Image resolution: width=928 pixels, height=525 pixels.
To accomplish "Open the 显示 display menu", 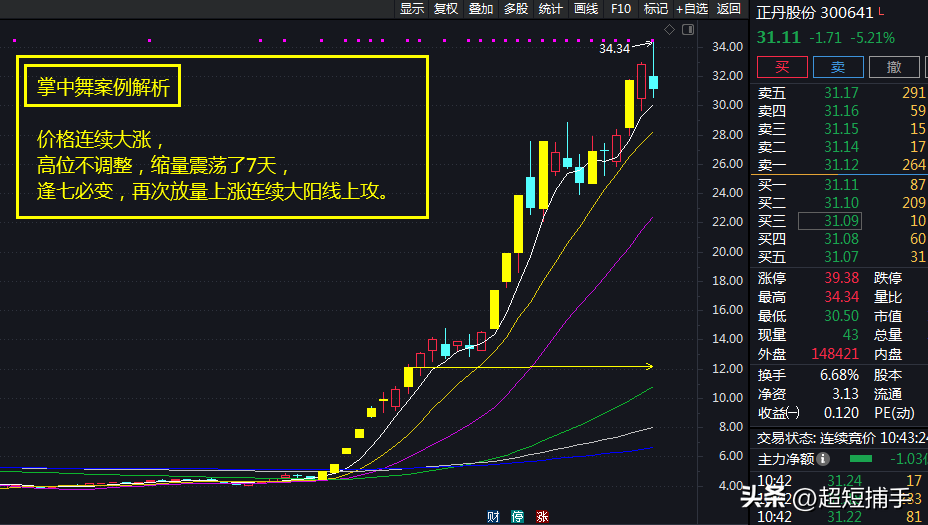I will 412,9.
